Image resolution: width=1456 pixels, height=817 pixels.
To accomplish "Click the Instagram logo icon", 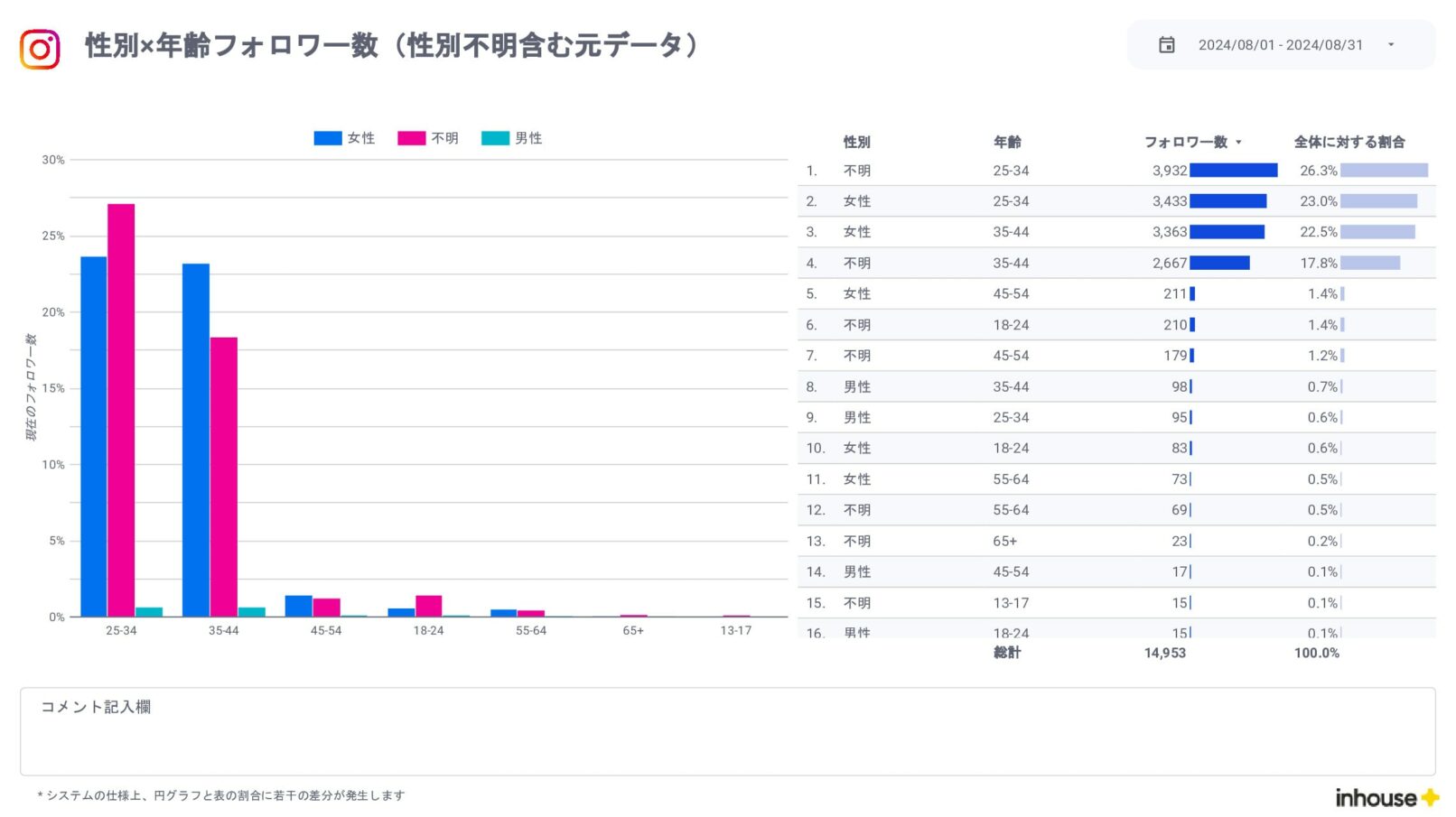I will [x=40, y=49].
